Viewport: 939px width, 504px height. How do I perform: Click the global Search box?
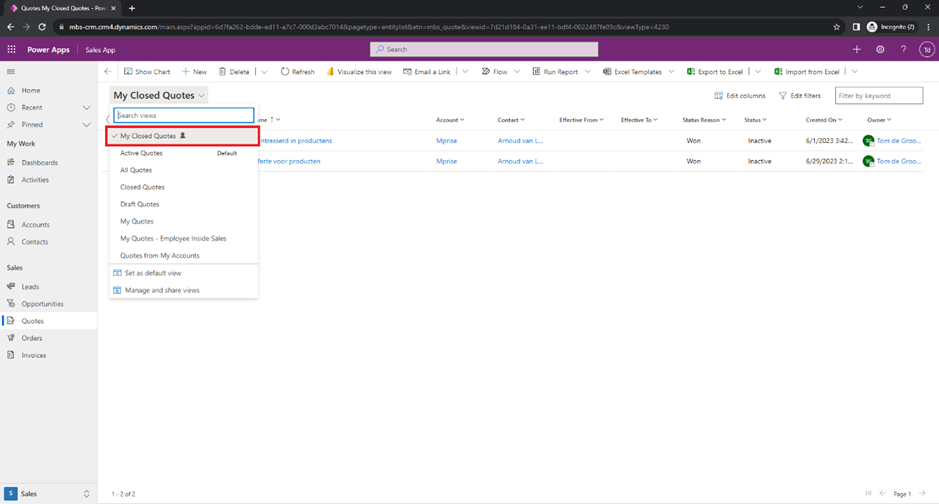pos(484,49)
